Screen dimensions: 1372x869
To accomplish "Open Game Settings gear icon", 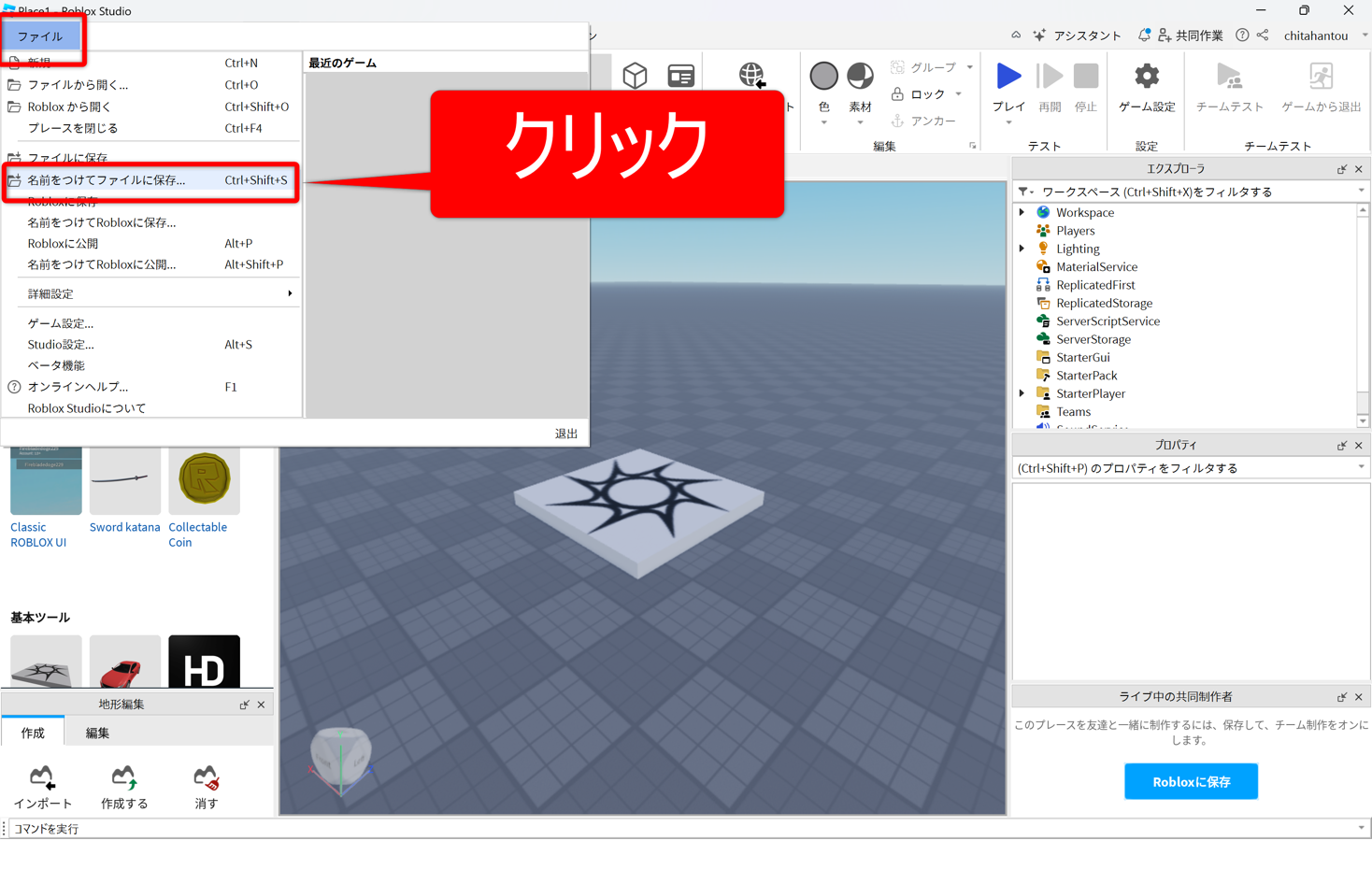I will coord(1146,77).
